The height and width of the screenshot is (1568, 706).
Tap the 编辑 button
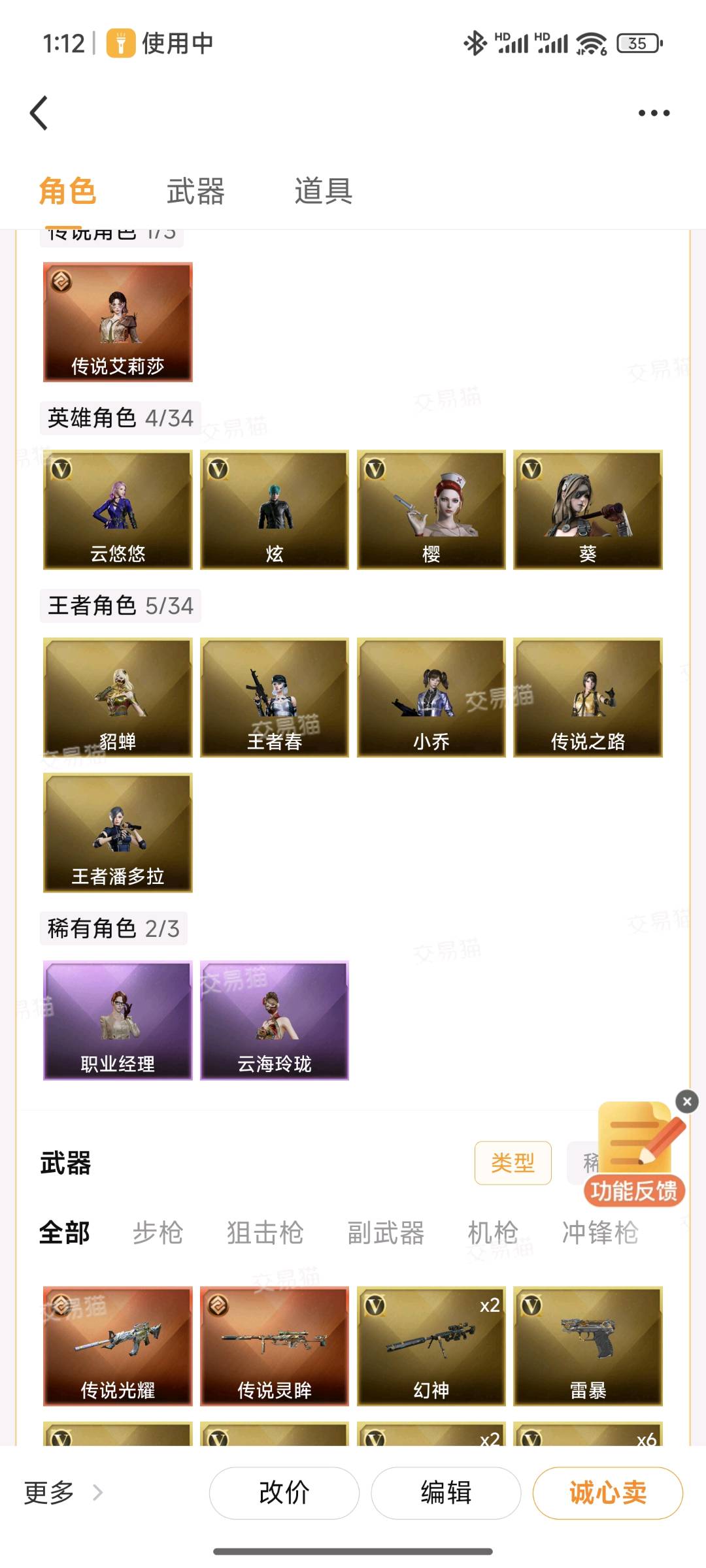coord(446,1493)
